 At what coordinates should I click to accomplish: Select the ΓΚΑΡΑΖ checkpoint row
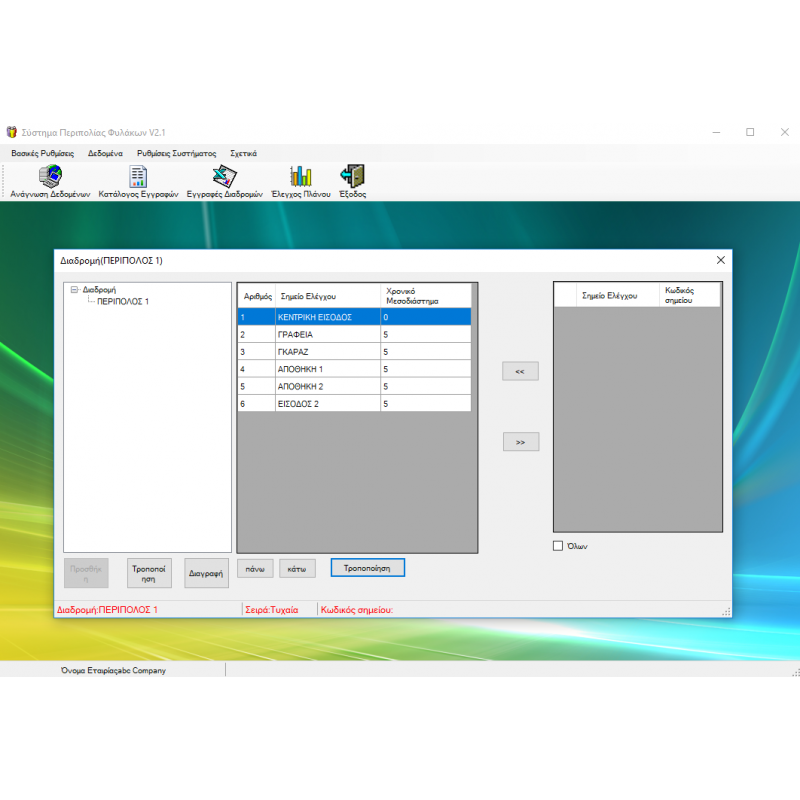(354, 352)
